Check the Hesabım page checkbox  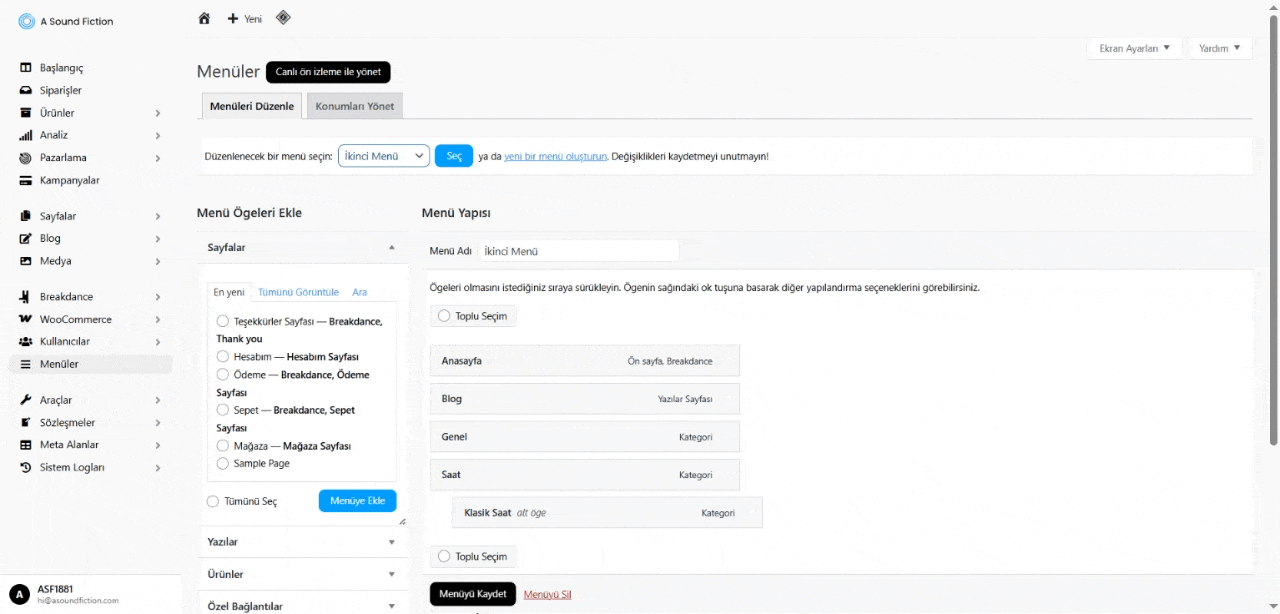223,357
